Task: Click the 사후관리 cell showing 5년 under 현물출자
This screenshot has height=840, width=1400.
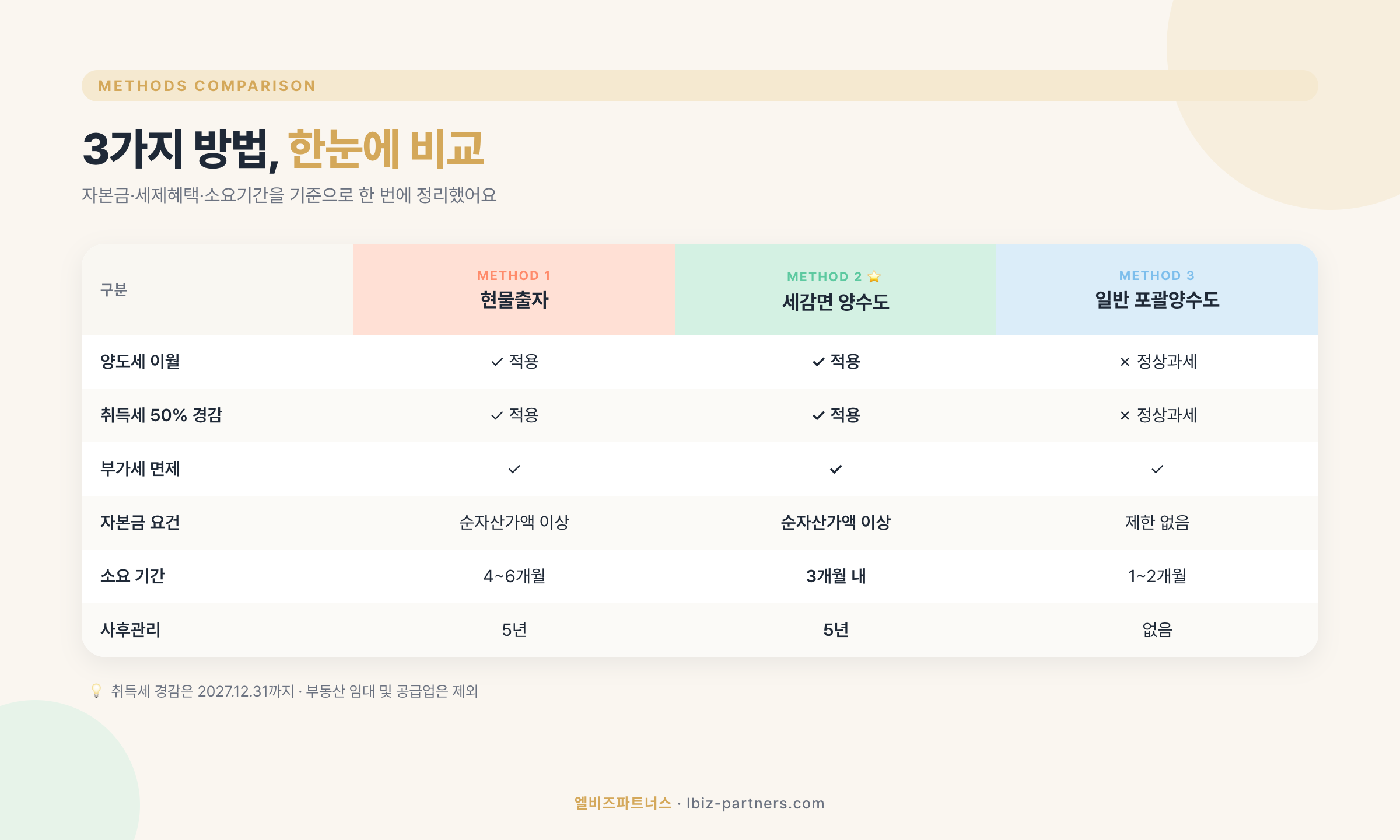Action: coord(514,629)
